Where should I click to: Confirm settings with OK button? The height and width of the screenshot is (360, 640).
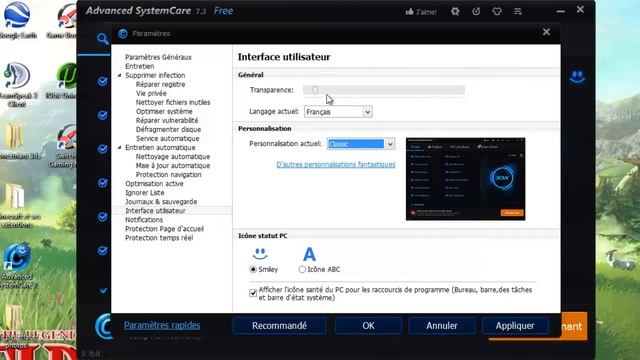click(368, 326)
